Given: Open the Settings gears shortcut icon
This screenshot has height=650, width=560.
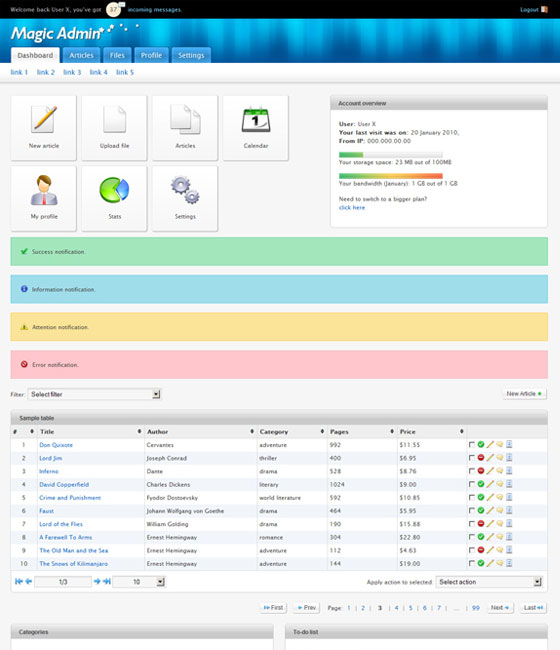Looking at the screenshot, I should 185,190.
